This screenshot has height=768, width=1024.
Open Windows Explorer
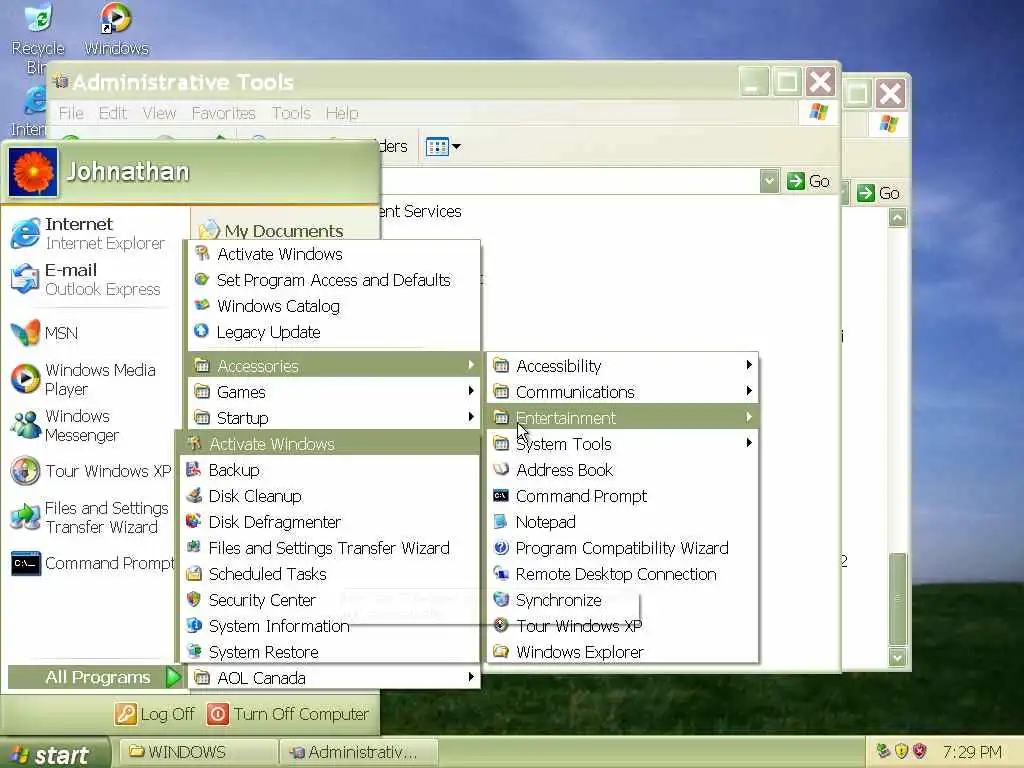623,652
